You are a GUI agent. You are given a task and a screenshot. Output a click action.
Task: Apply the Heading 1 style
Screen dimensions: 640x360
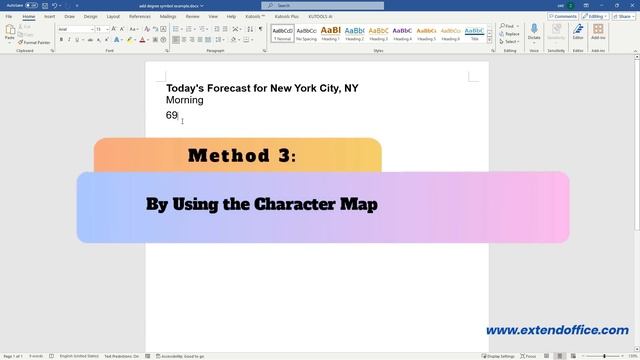331,33
